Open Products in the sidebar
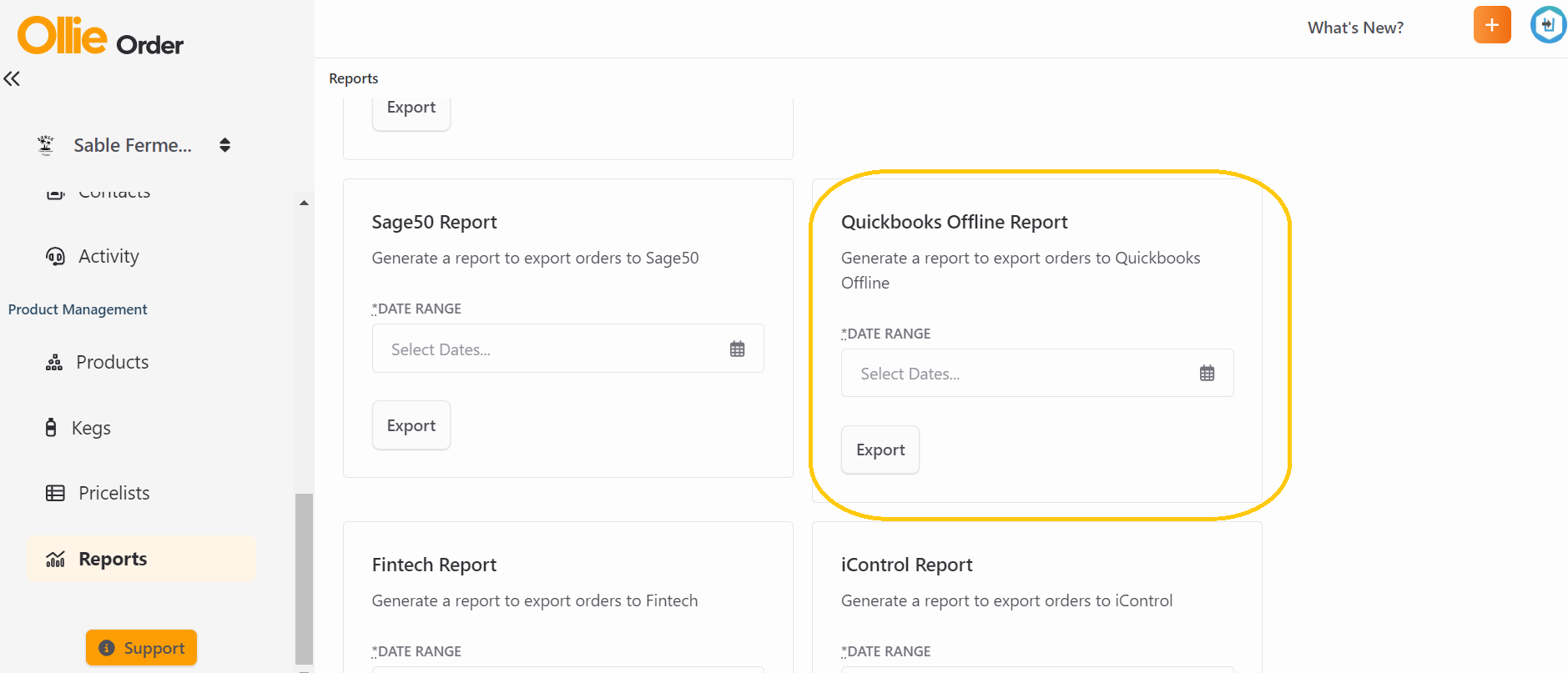Image resolution: width=1568 pixels, height=673 pixels. [112, 362]
